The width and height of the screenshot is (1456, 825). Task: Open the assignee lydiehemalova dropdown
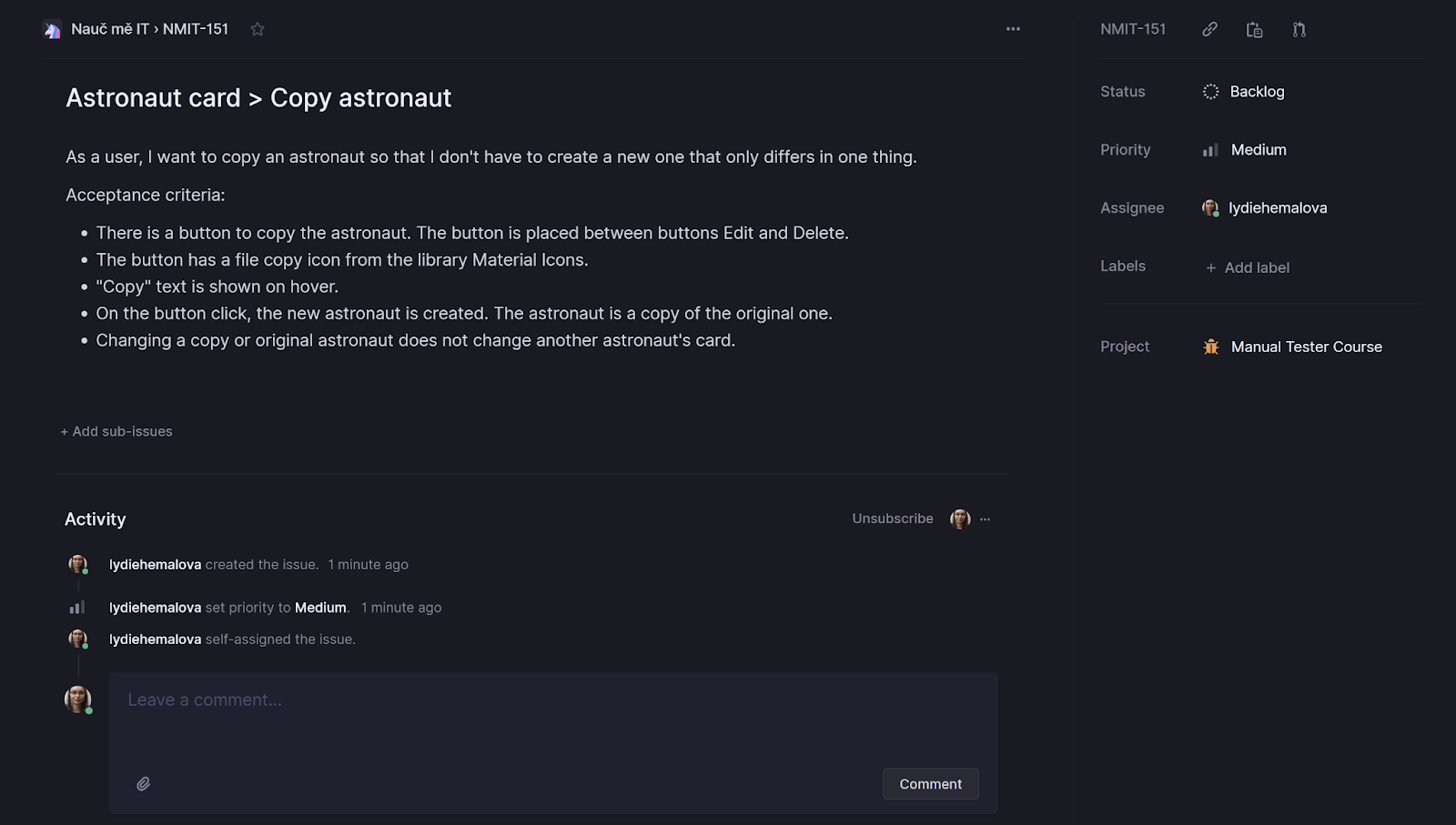pos(1277,208)
